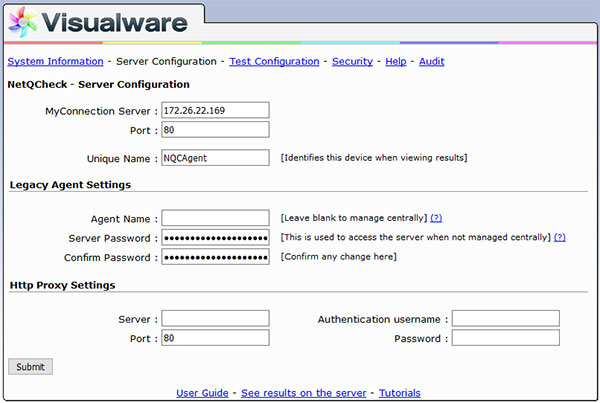Click the MyConnection Server address field
The image size is (600, 403).
215,110
